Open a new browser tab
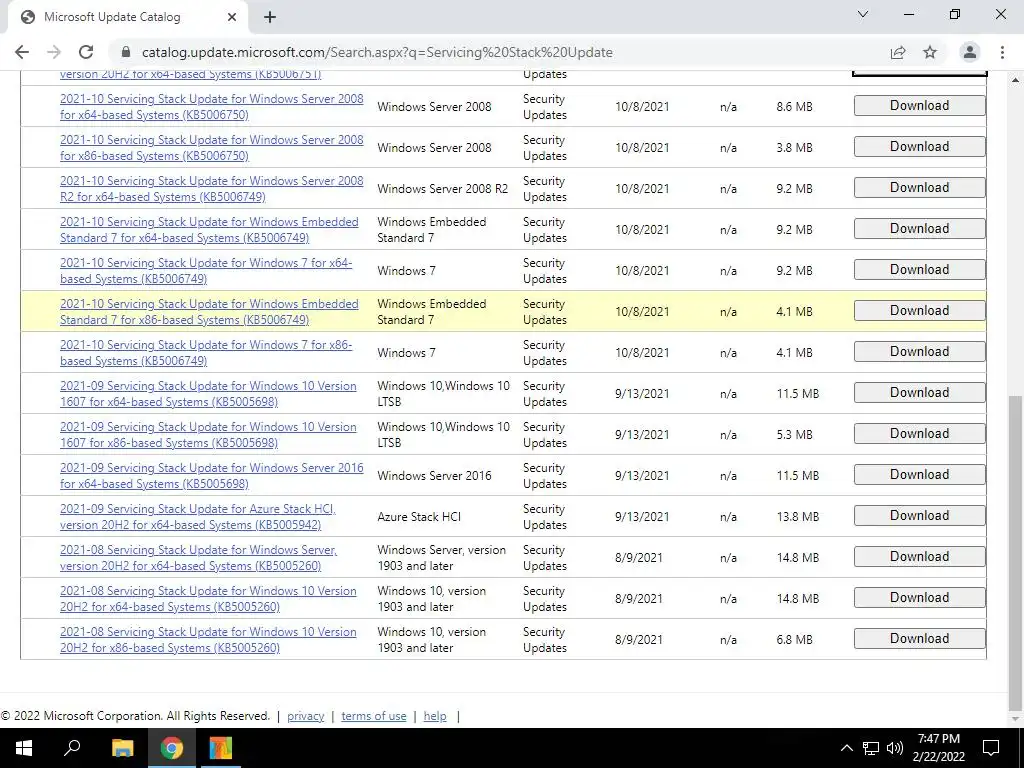Image resolution: width=1024 pixels, height=768 pixels. click(x=270, y=18)
